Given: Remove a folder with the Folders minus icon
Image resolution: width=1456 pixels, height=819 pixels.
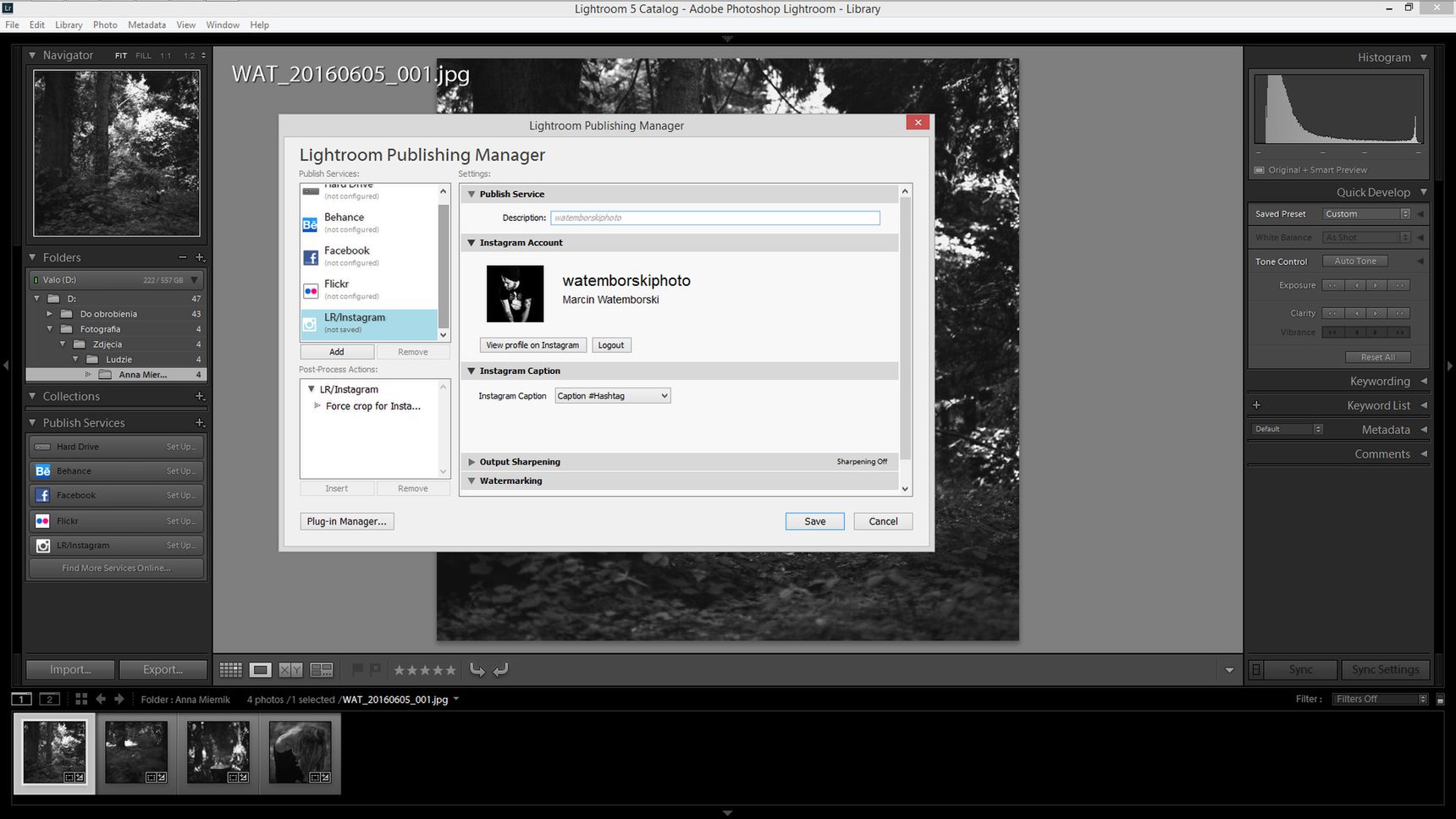Looking at the screenshot, I should (182, 257).
